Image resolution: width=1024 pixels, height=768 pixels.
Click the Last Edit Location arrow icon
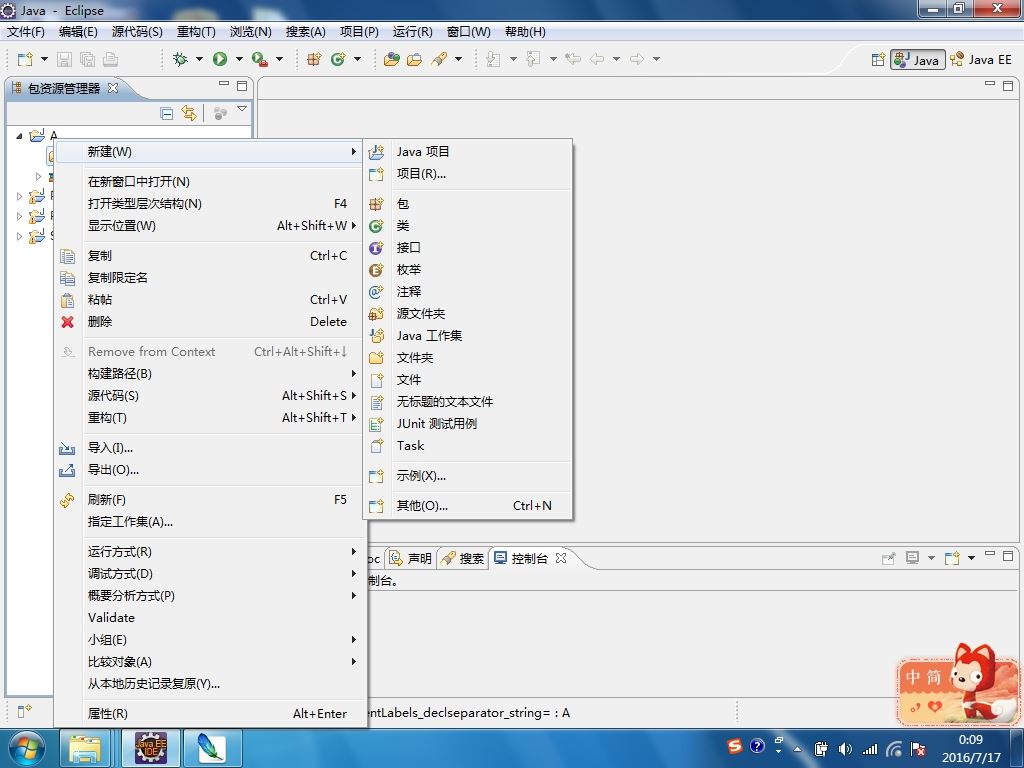pyautogui.click(x=573, y=59)
